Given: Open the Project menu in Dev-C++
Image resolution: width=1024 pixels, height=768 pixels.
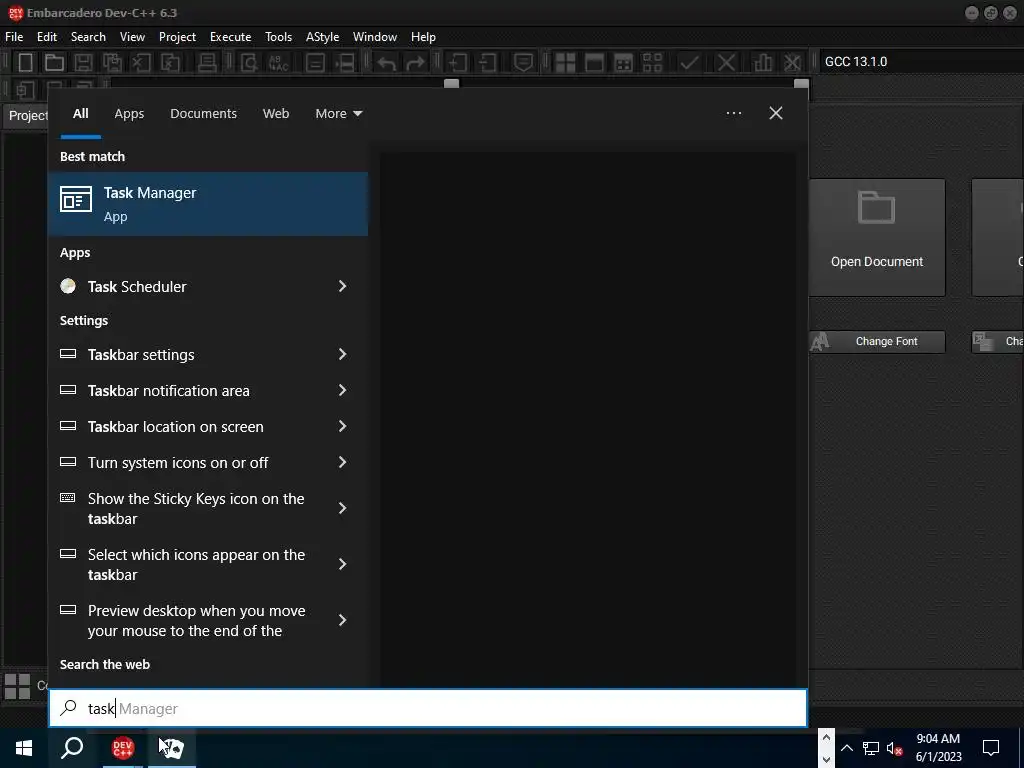Looking at the screenshot, I should tap(177, 37).
